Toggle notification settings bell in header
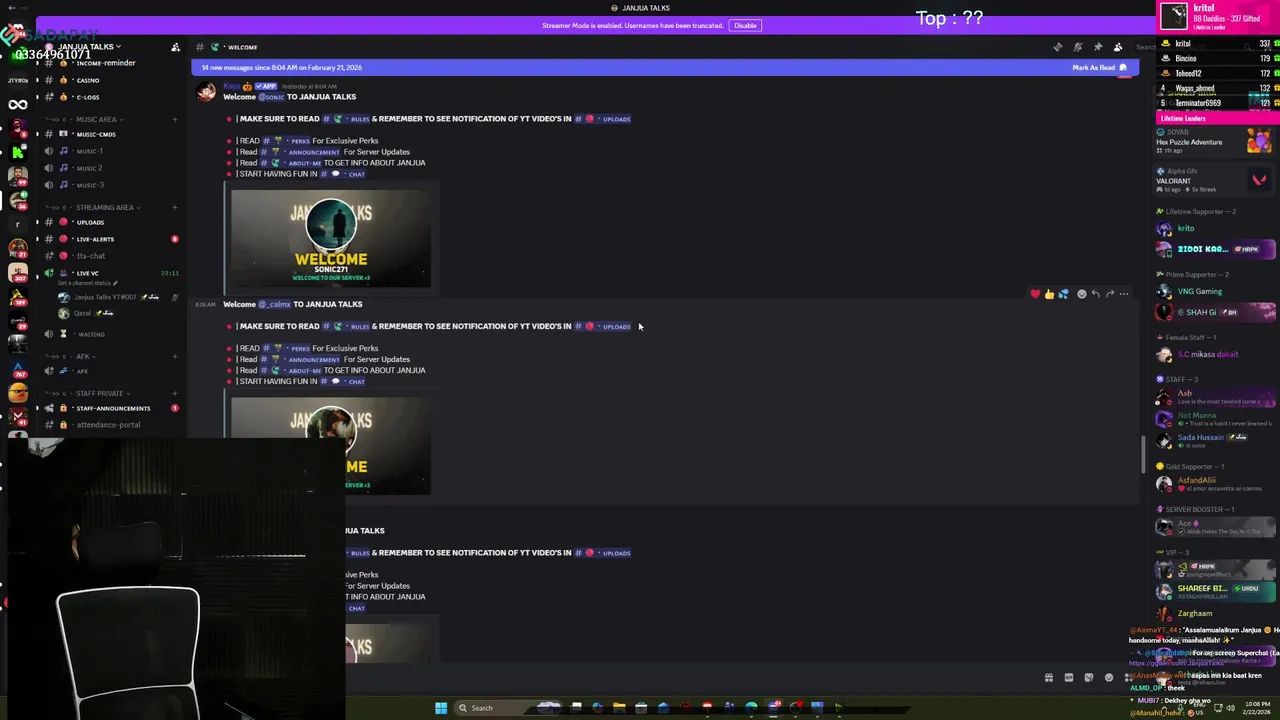This screenshot has height=720, width=1280. point(1078,47)
